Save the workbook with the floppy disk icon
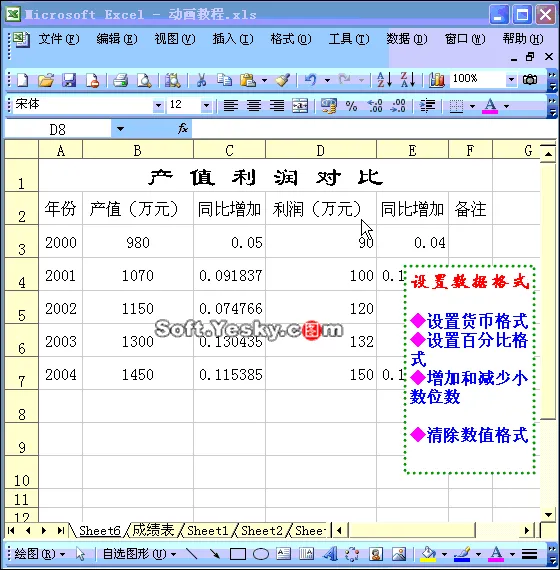 (x=69, y=80)
